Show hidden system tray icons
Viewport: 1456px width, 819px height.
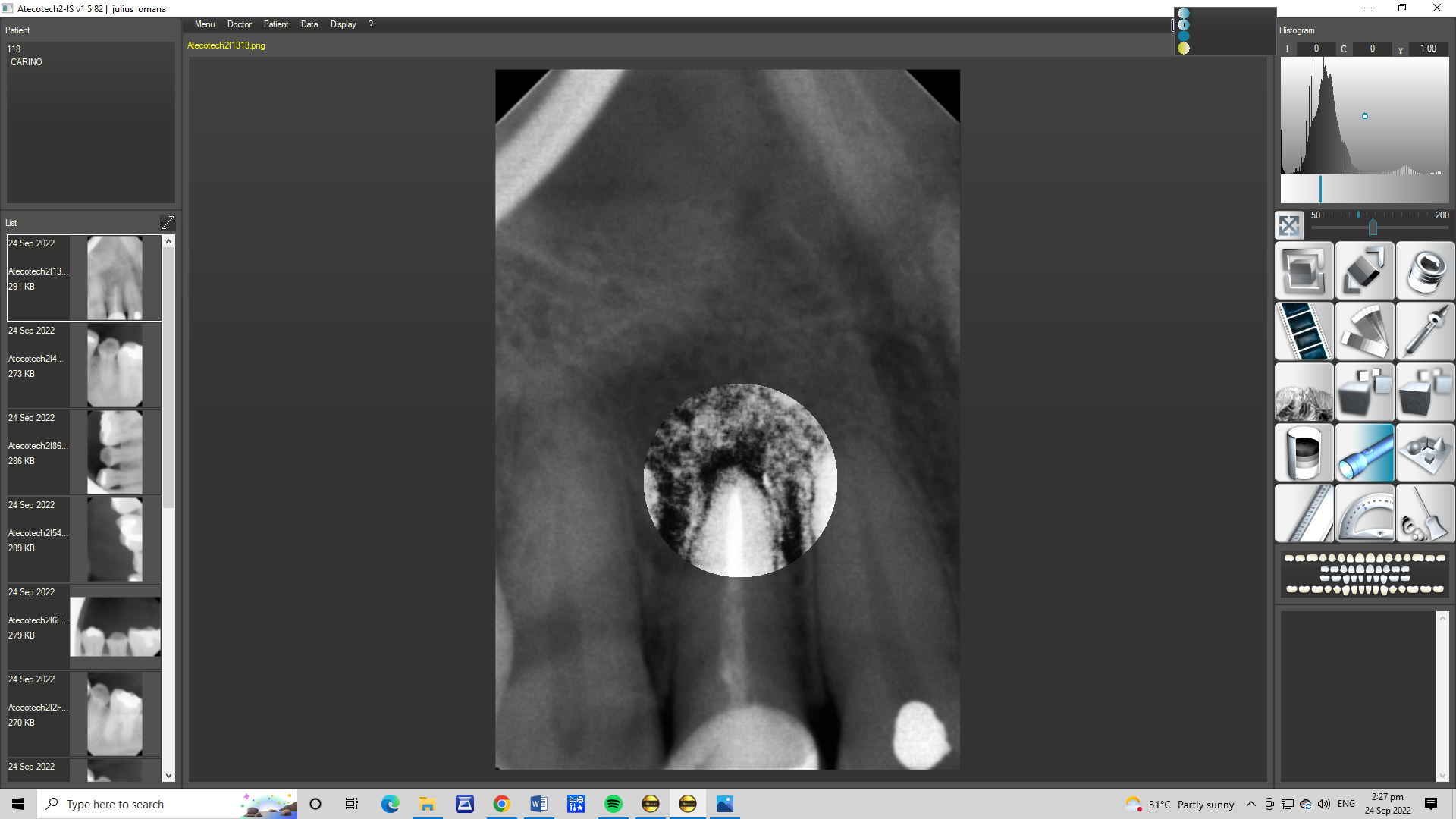(1251, 804)
